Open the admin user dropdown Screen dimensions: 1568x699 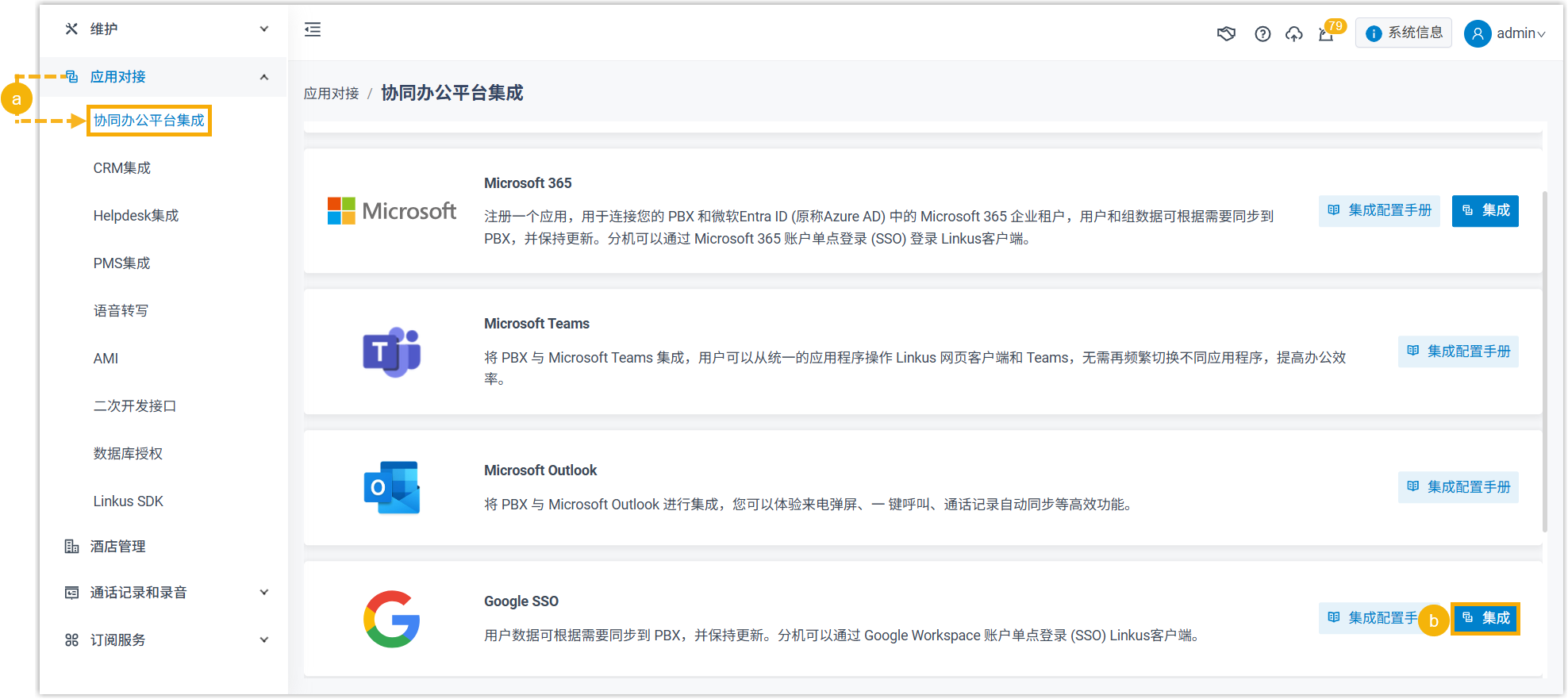coord(1505,33)
